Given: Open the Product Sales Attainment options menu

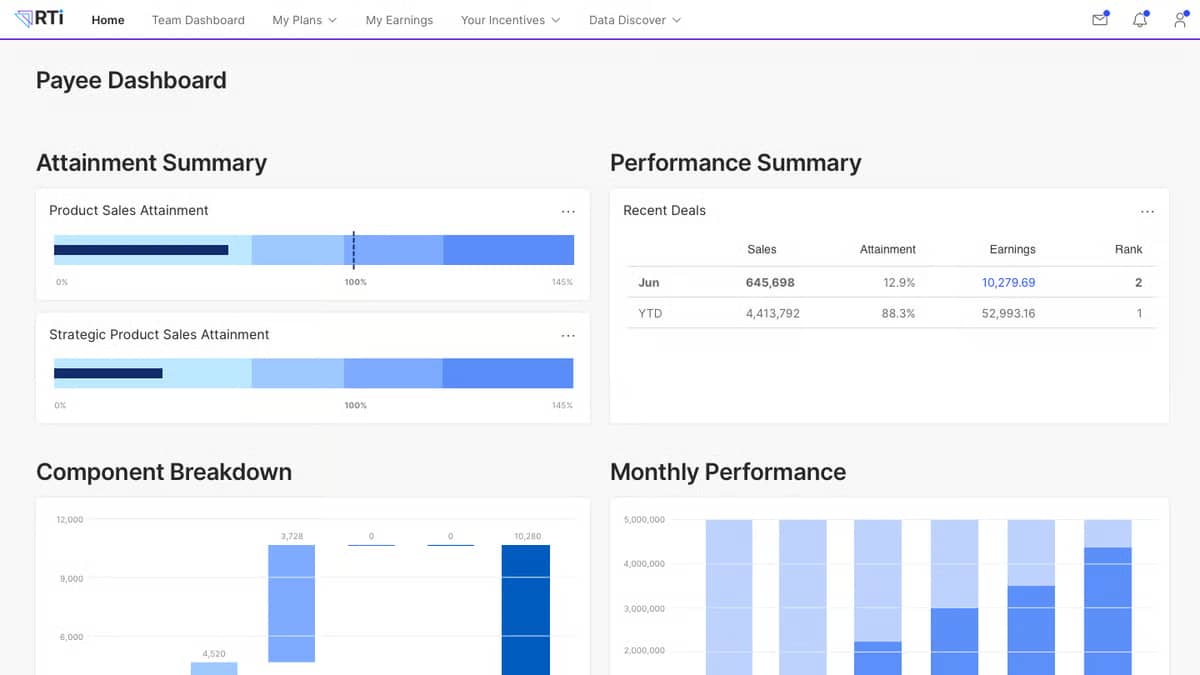Looking at the screenshot, I should (x=568, y=211).
